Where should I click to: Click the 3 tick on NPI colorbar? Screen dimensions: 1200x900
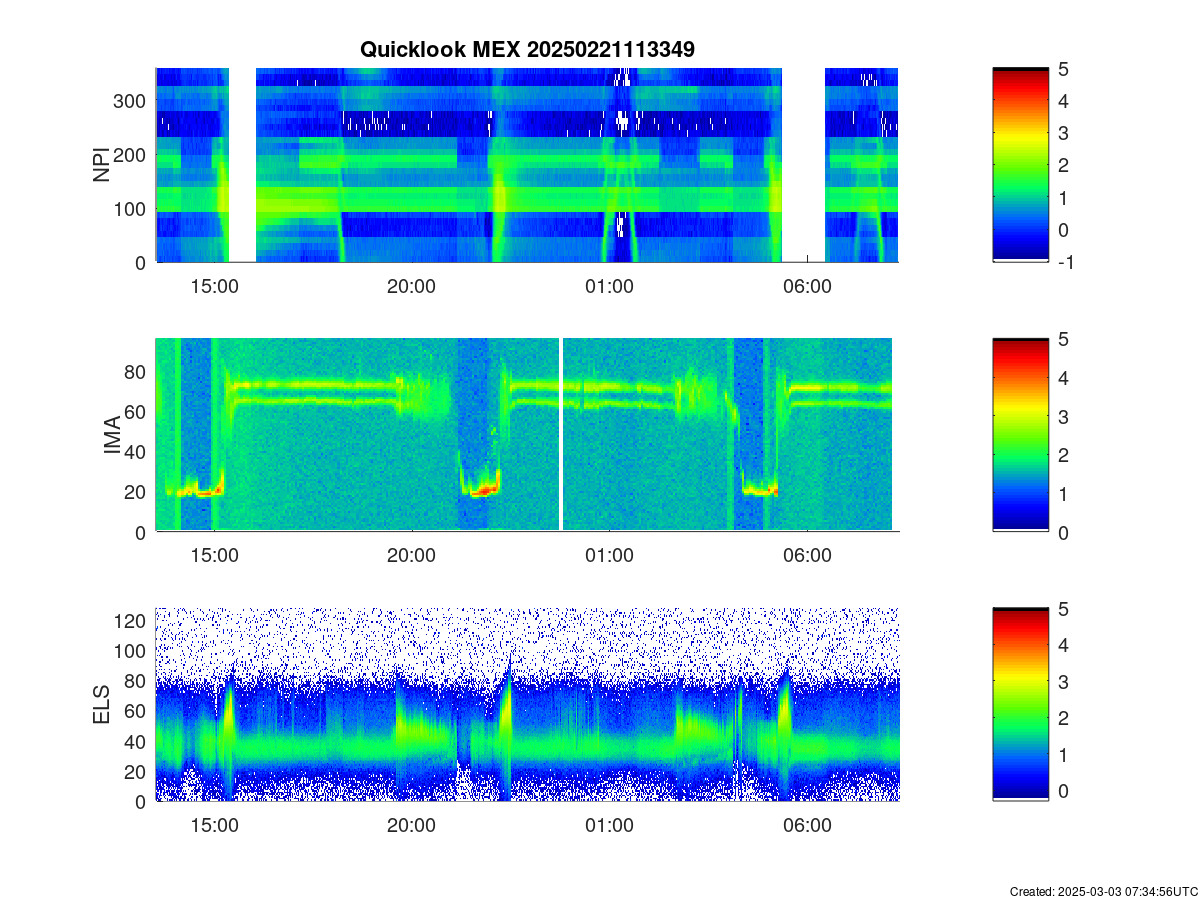coord(1063,133)
